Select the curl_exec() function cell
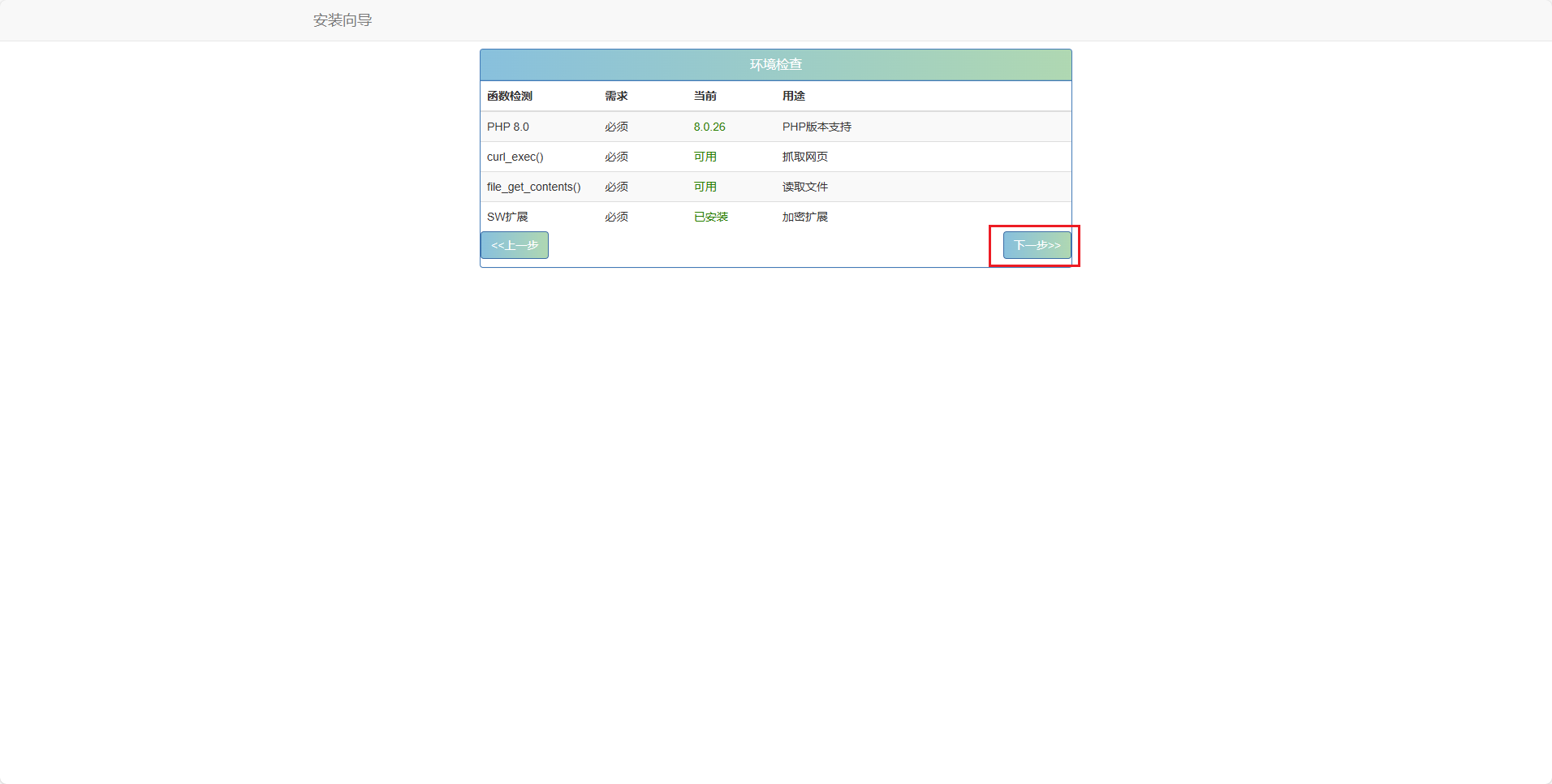Screen dimensions: 1552x784 pos(515,157)
